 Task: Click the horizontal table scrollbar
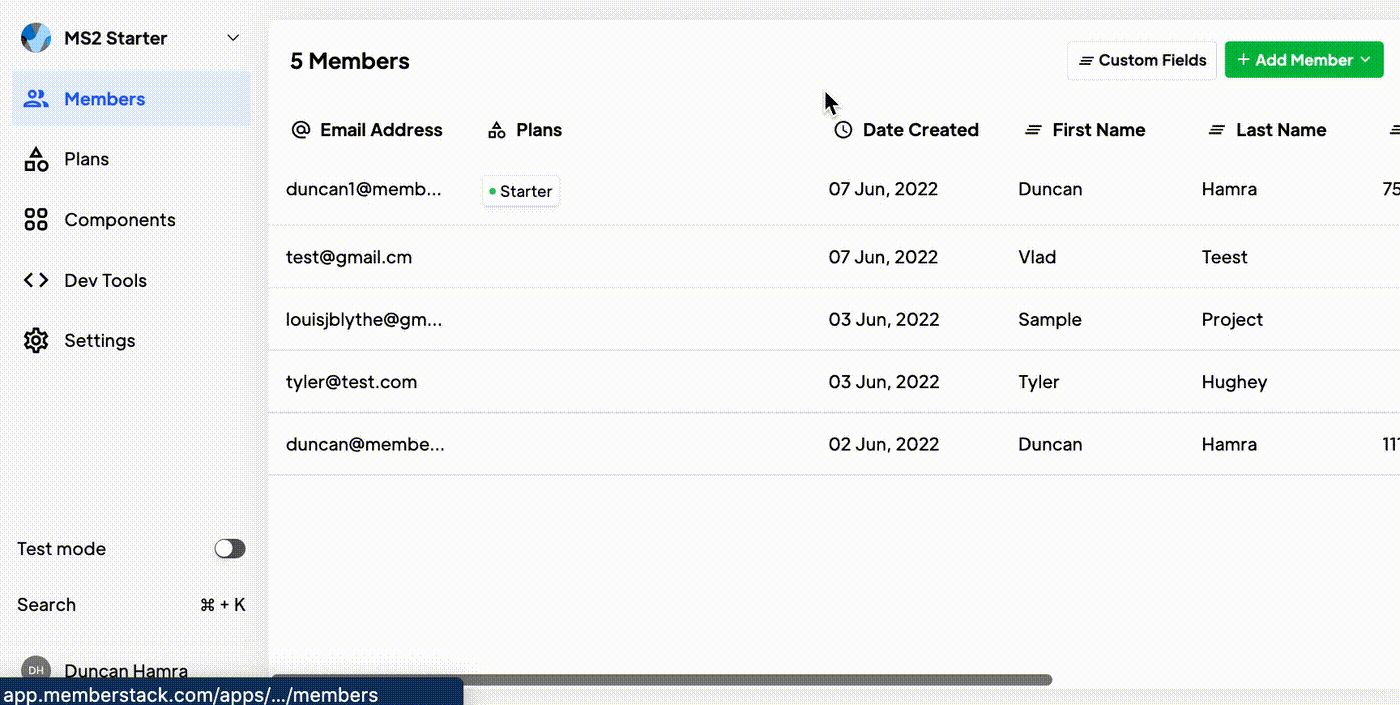tap(662, 680)
